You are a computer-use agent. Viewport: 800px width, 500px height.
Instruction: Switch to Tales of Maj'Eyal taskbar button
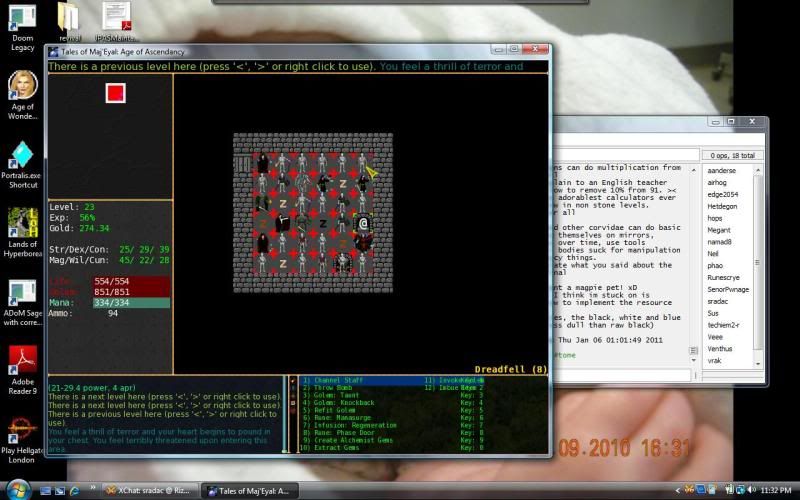click(250, 491)
